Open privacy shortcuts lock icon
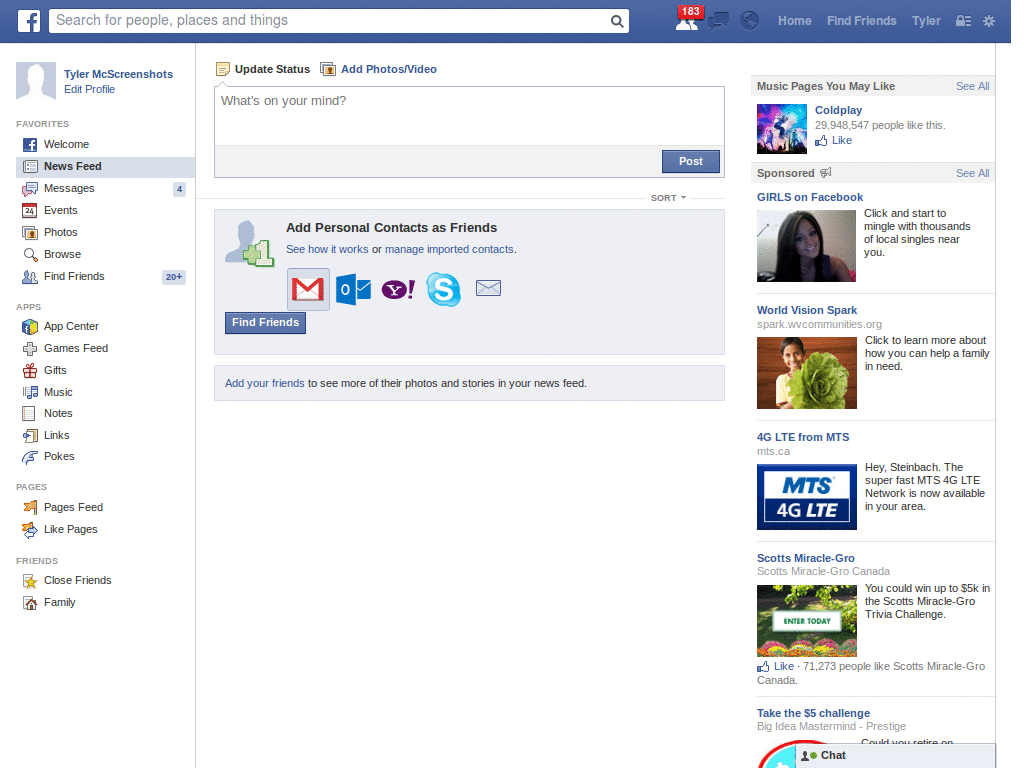The image size is (1024, 768). (x=963, y=21)
